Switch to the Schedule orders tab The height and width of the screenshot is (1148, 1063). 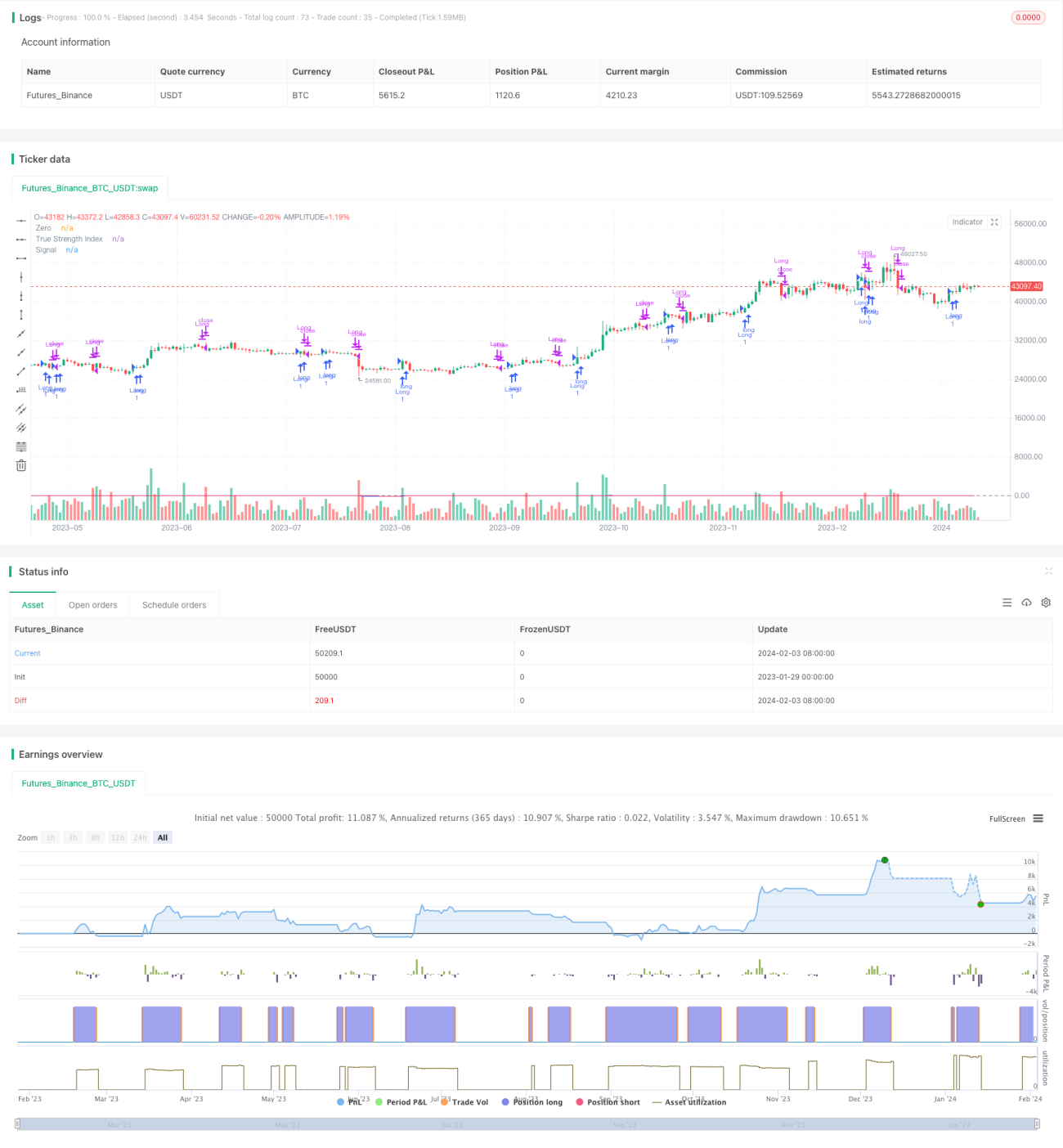[174, 605]
